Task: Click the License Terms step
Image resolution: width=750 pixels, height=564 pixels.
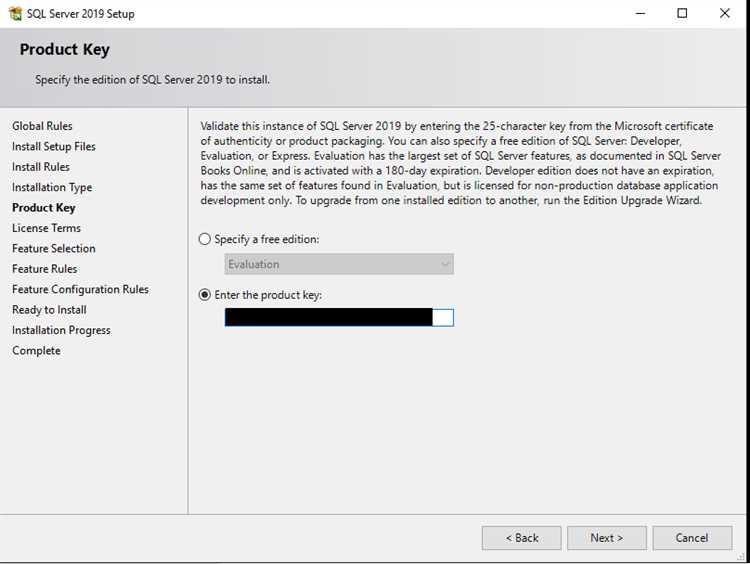Action: click(x=46, y=228)
